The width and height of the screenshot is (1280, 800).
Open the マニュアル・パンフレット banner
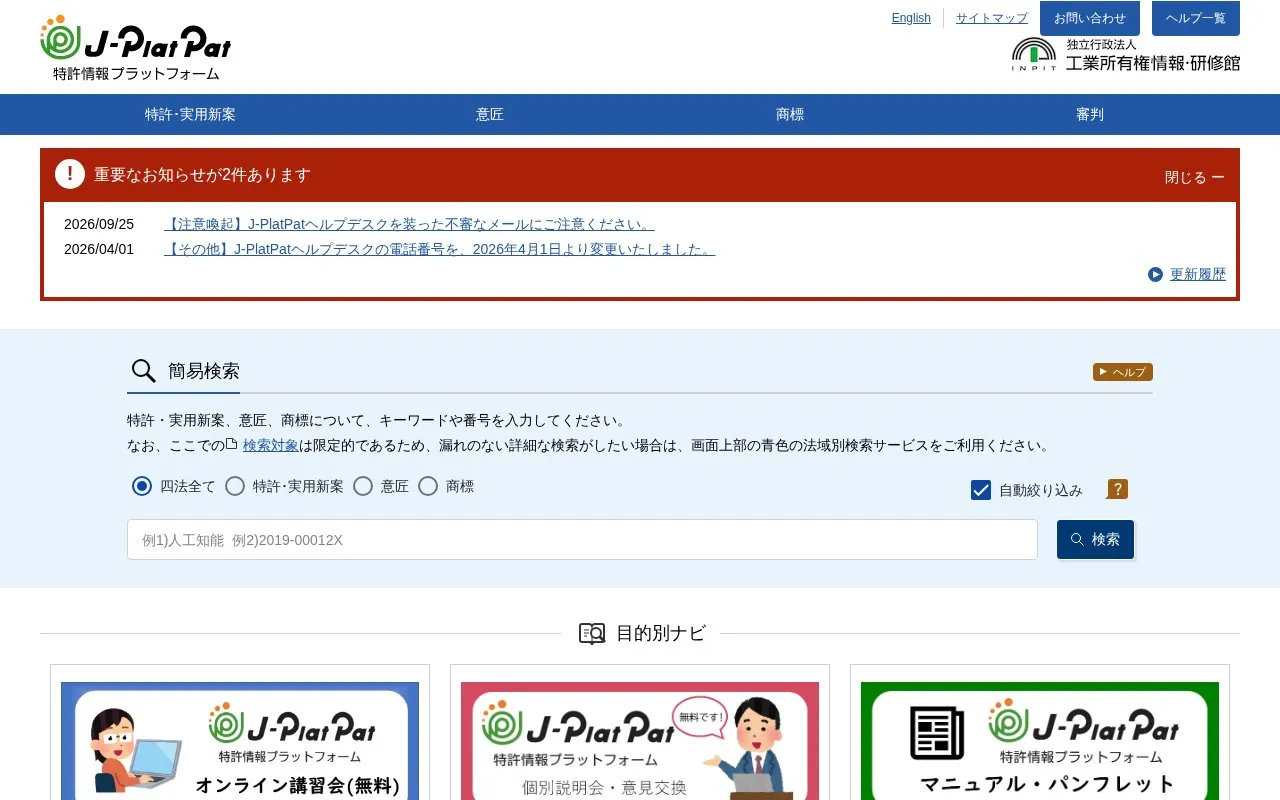[x=1040, y=741]
